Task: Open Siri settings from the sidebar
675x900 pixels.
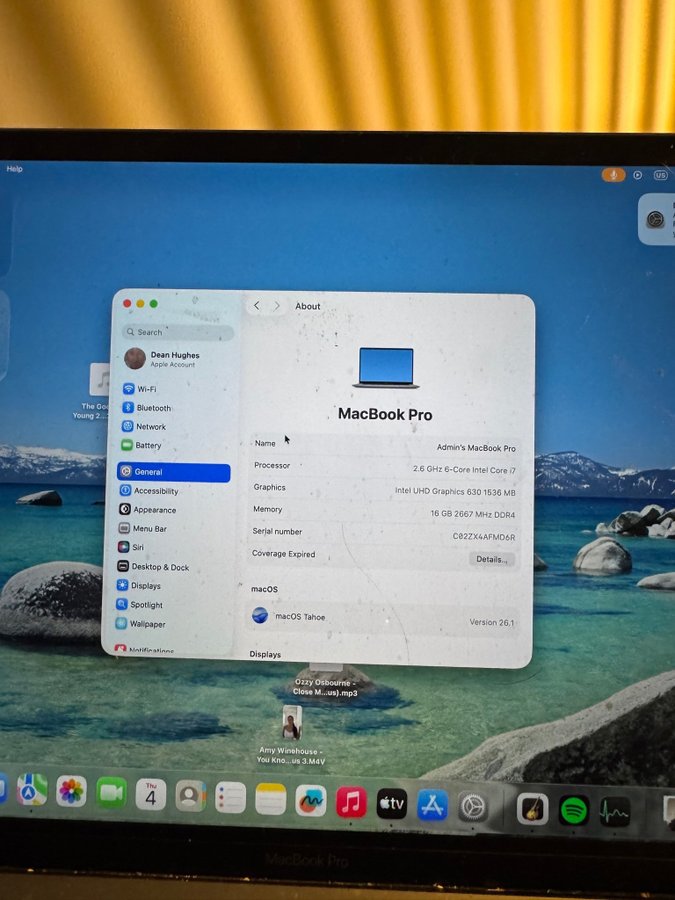Action: point(138,548)
